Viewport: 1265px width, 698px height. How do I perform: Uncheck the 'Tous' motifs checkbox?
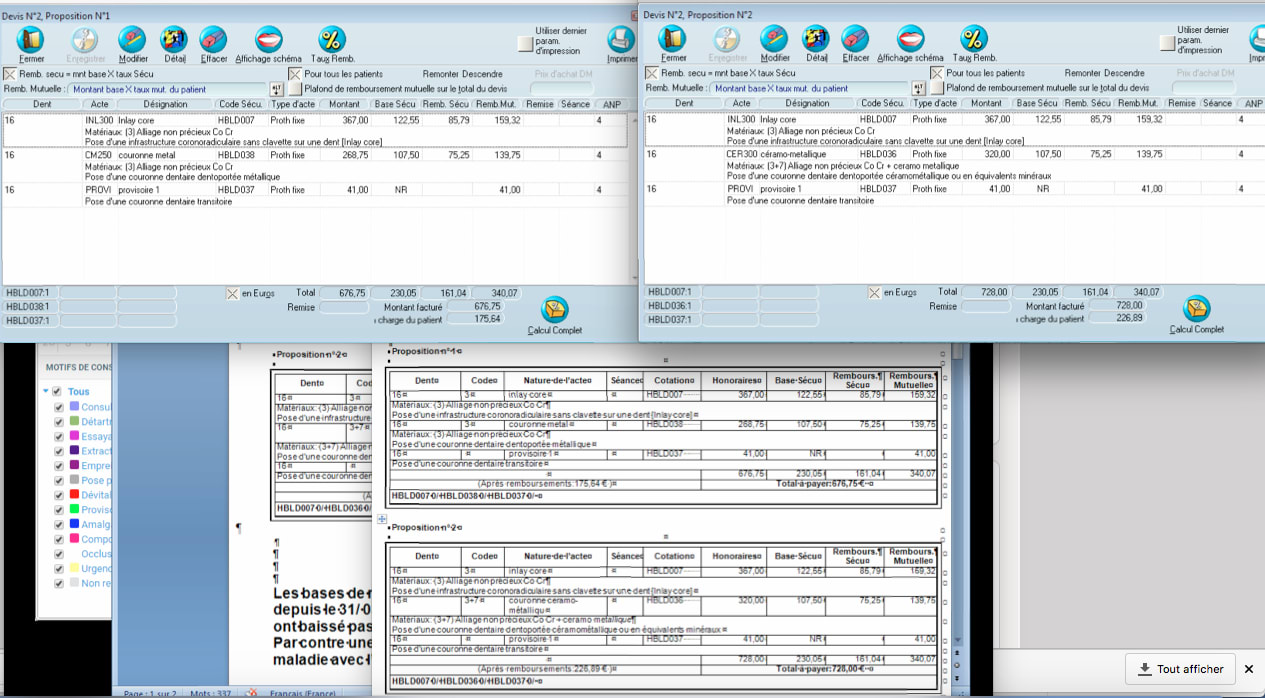click(57, 392)
